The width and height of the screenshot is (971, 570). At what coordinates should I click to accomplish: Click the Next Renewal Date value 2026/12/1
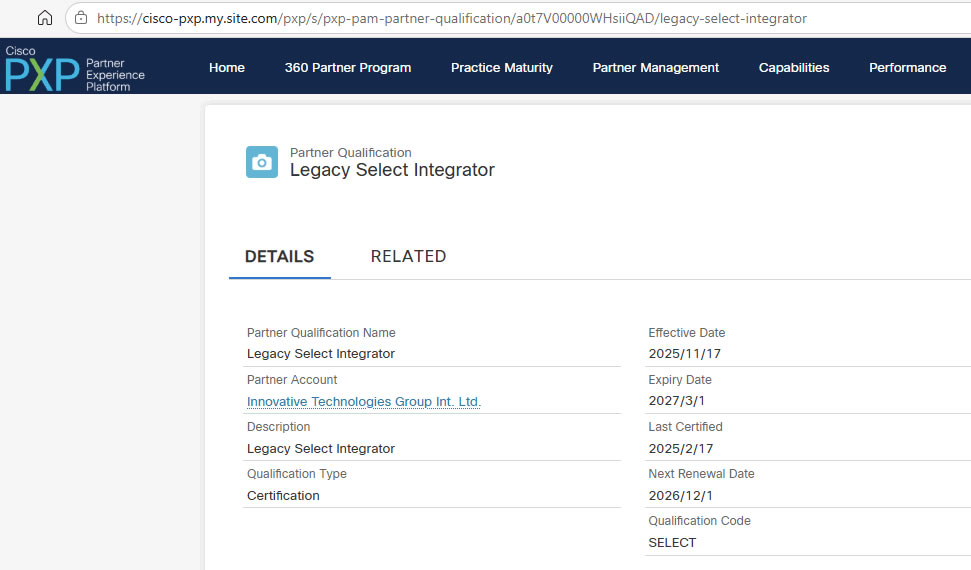680,495
